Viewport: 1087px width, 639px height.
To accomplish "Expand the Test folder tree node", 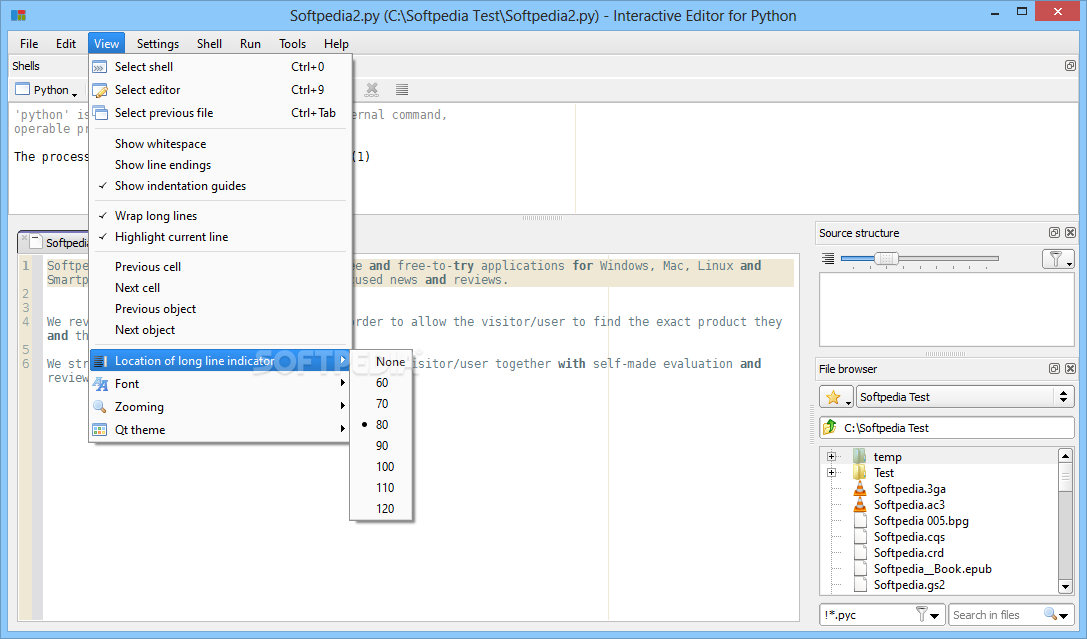I will pyautogui.click(x=831, y=473).
